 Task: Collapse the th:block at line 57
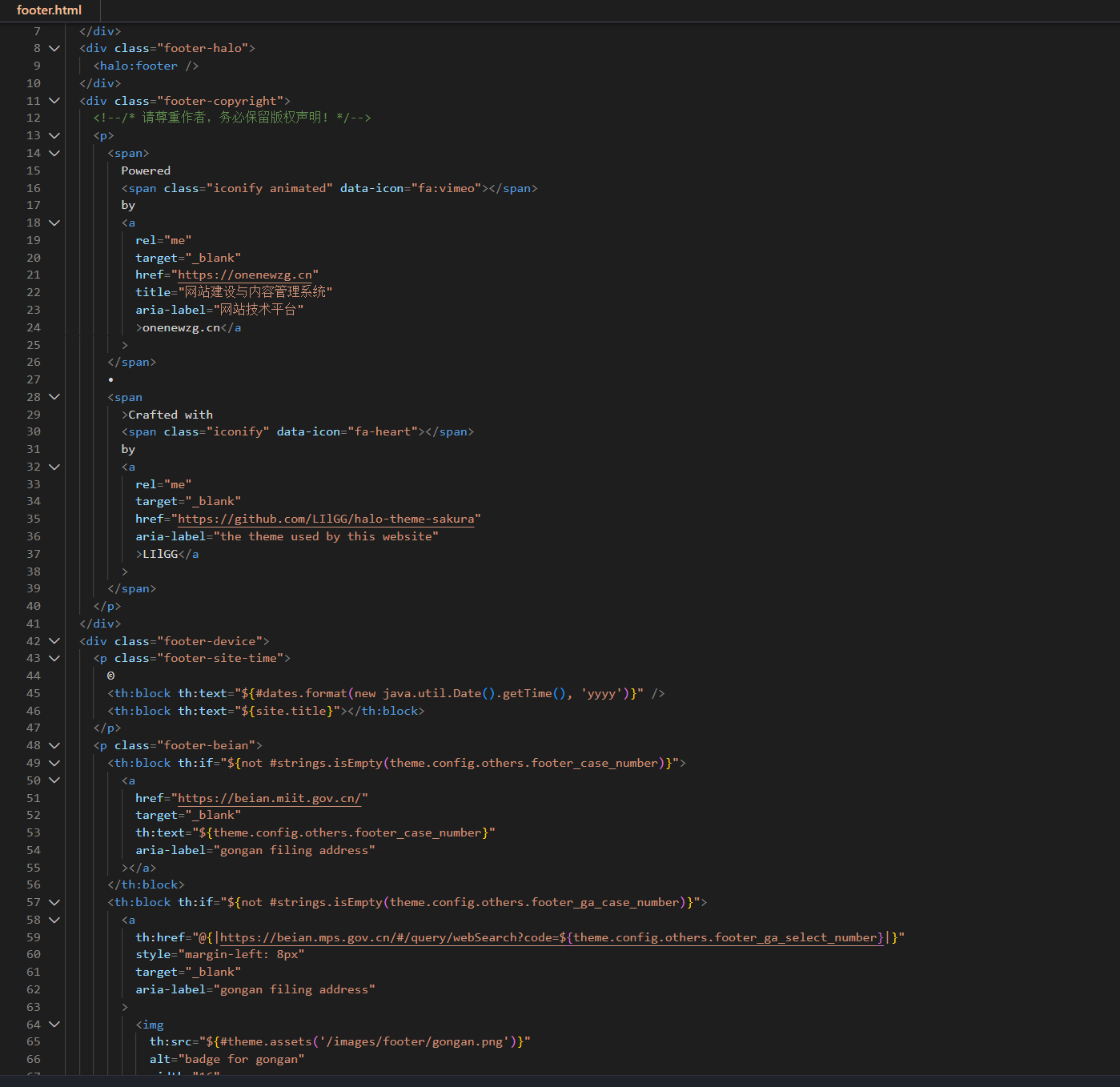click(x=54, y=902)
